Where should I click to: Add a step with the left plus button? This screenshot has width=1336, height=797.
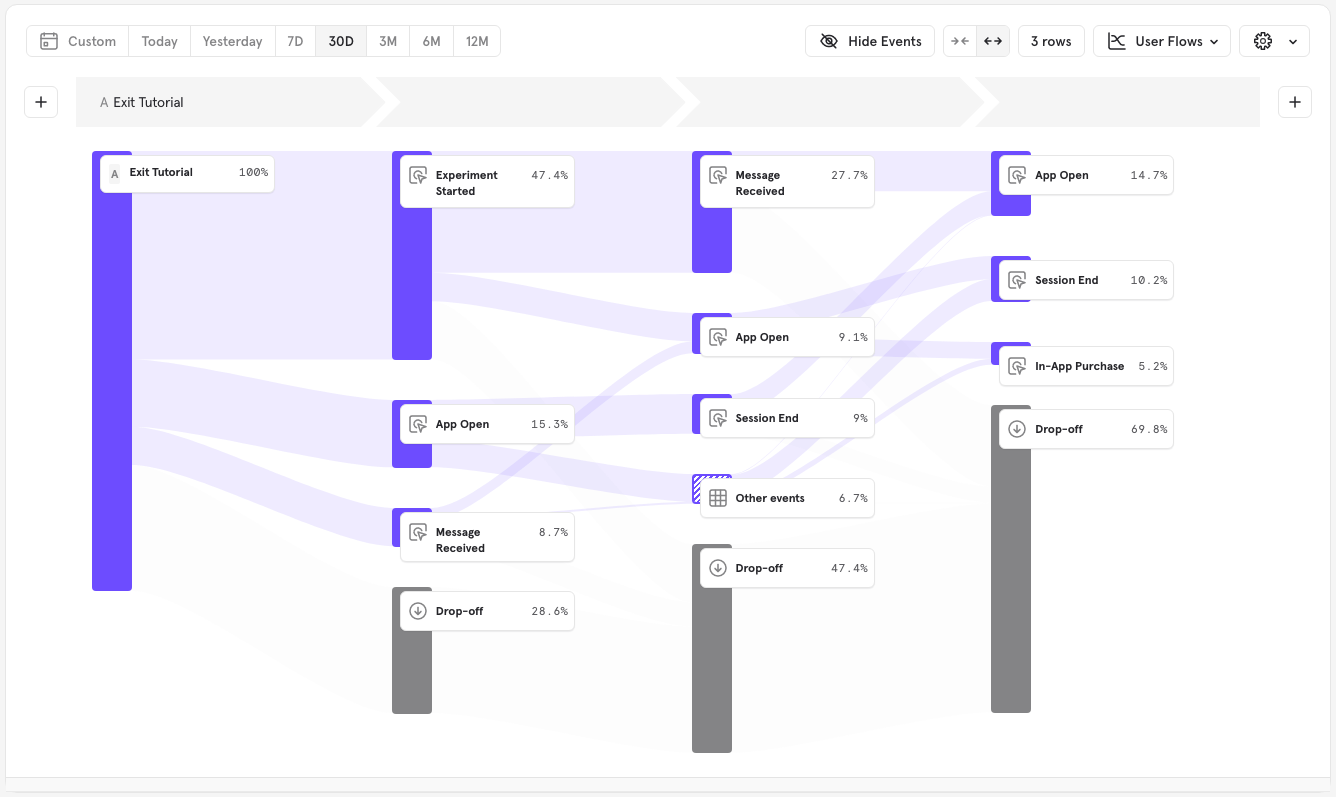(x=41, y=101)
